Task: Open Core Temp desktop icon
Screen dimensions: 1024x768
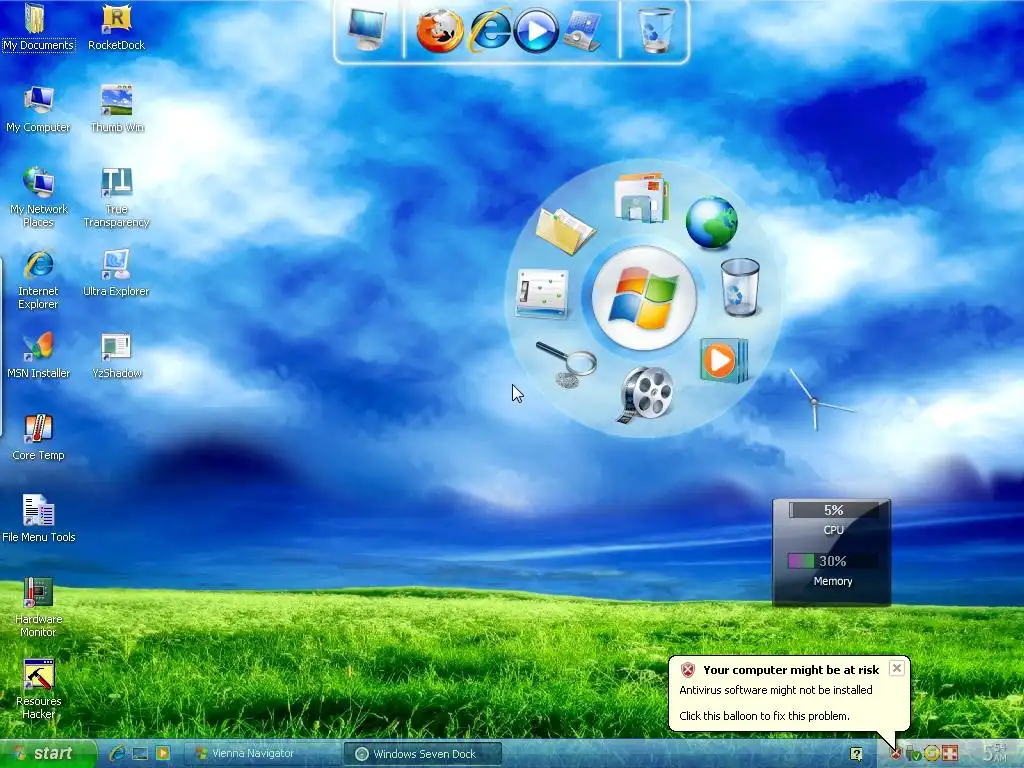Action: pyautogui.click(x=38, y=438)
